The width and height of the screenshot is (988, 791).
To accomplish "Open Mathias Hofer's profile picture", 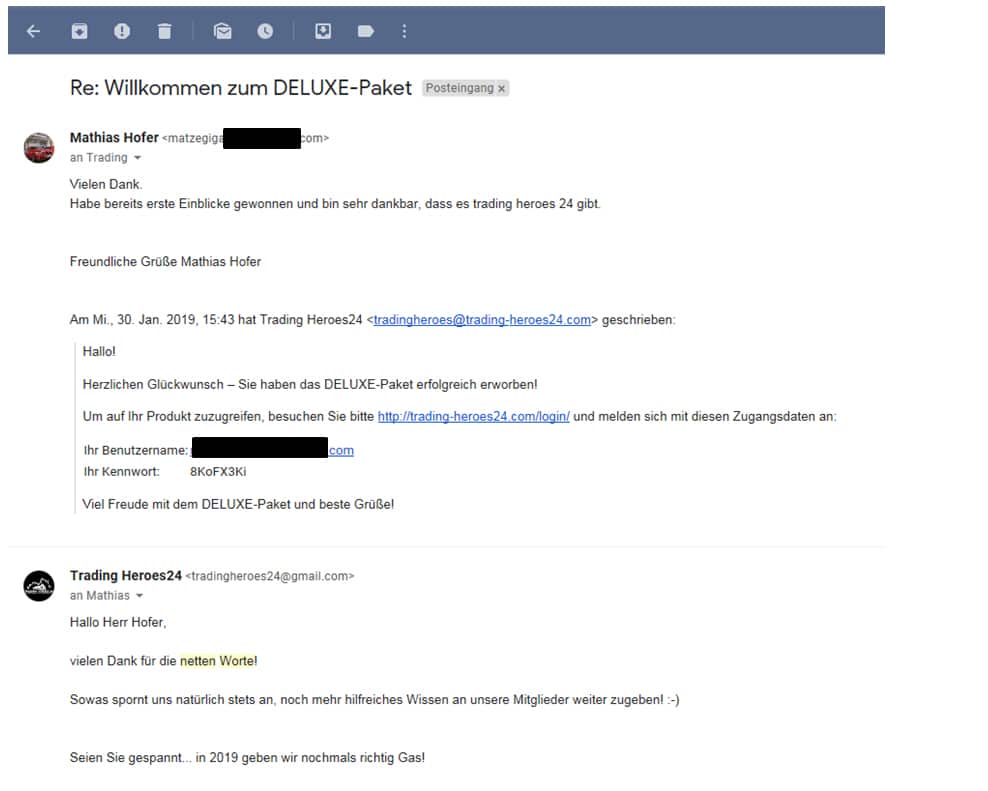I will 39,148.
